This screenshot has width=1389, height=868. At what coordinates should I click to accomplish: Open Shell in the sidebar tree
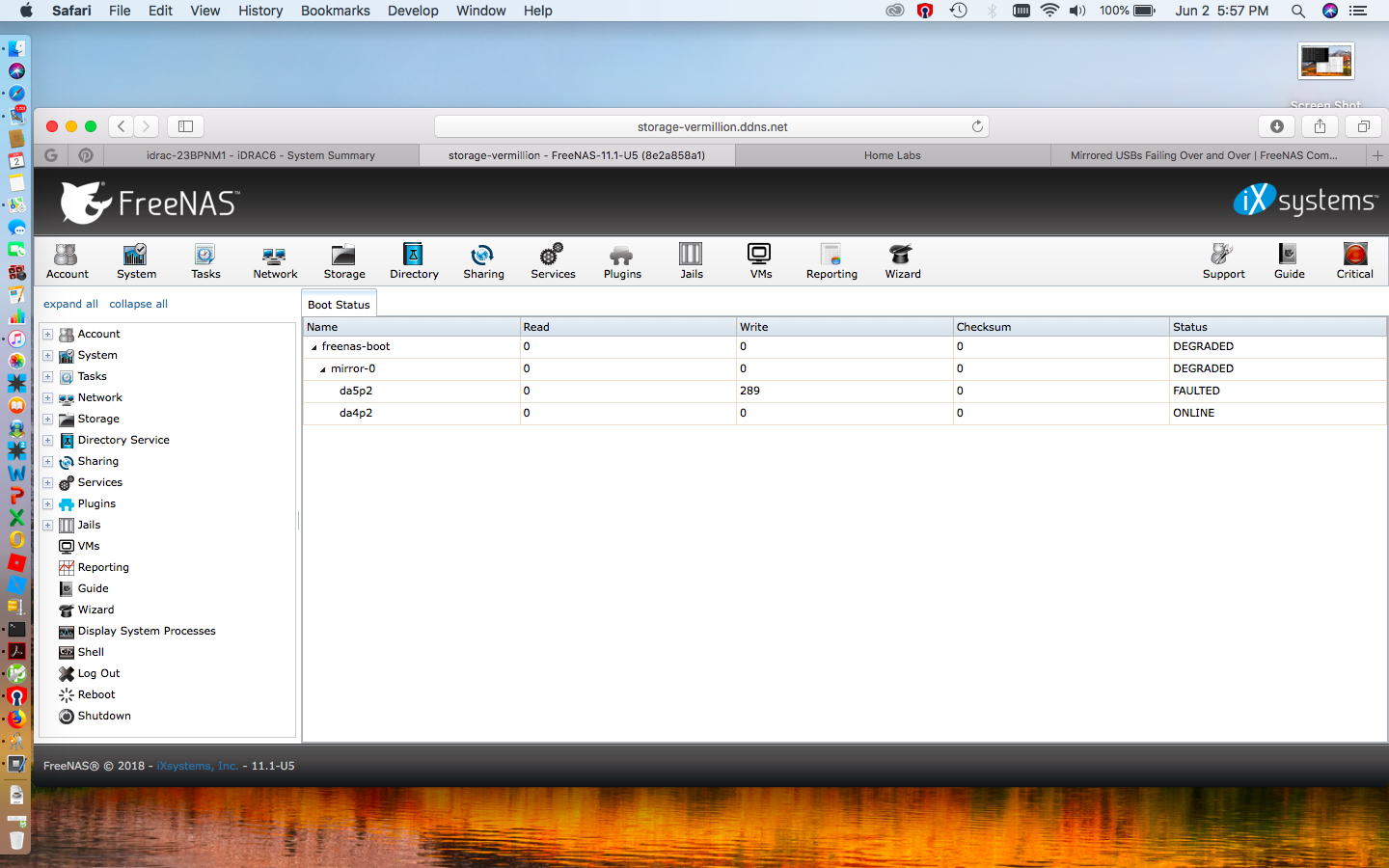pos(91,652)
